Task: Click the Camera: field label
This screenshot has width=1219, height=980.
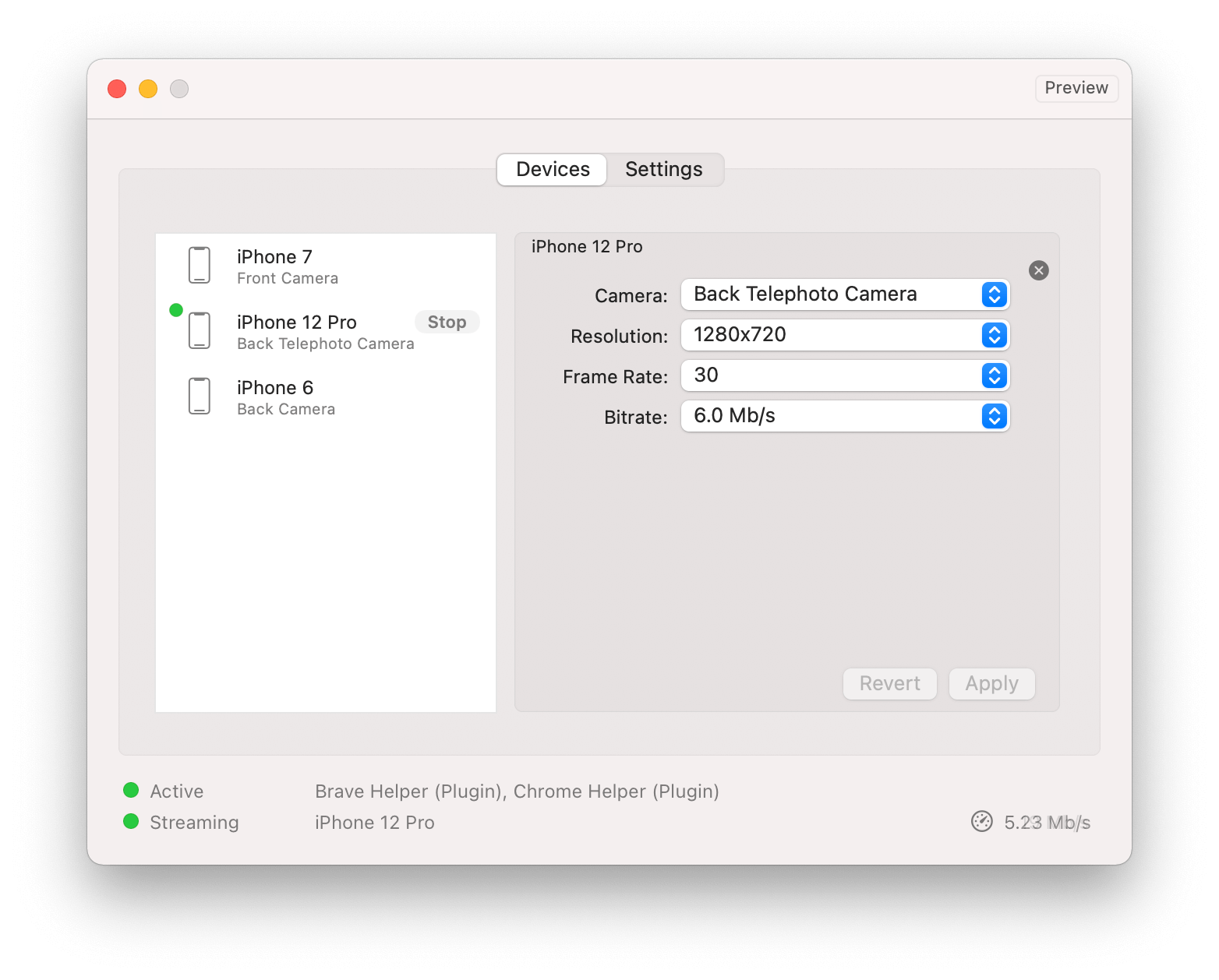Action: coord(631,296)
